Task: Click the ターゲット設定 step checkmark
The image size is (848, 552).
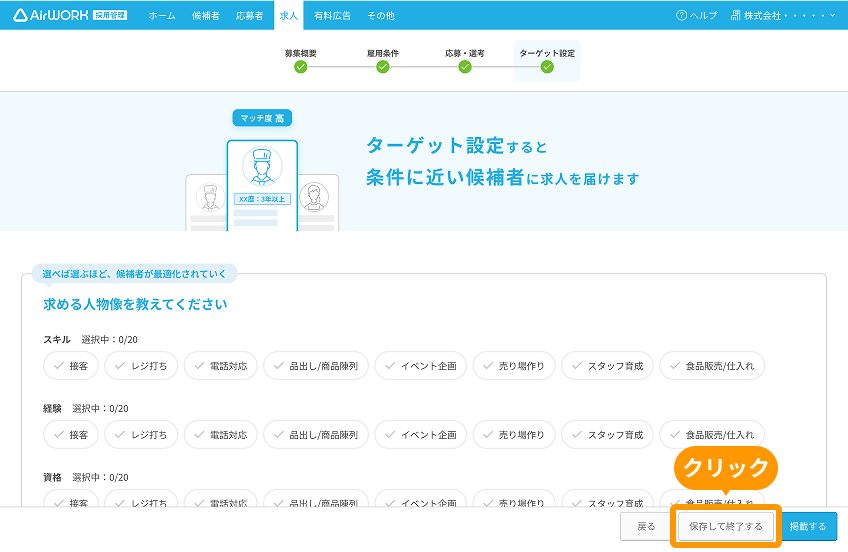Action: 547,67
